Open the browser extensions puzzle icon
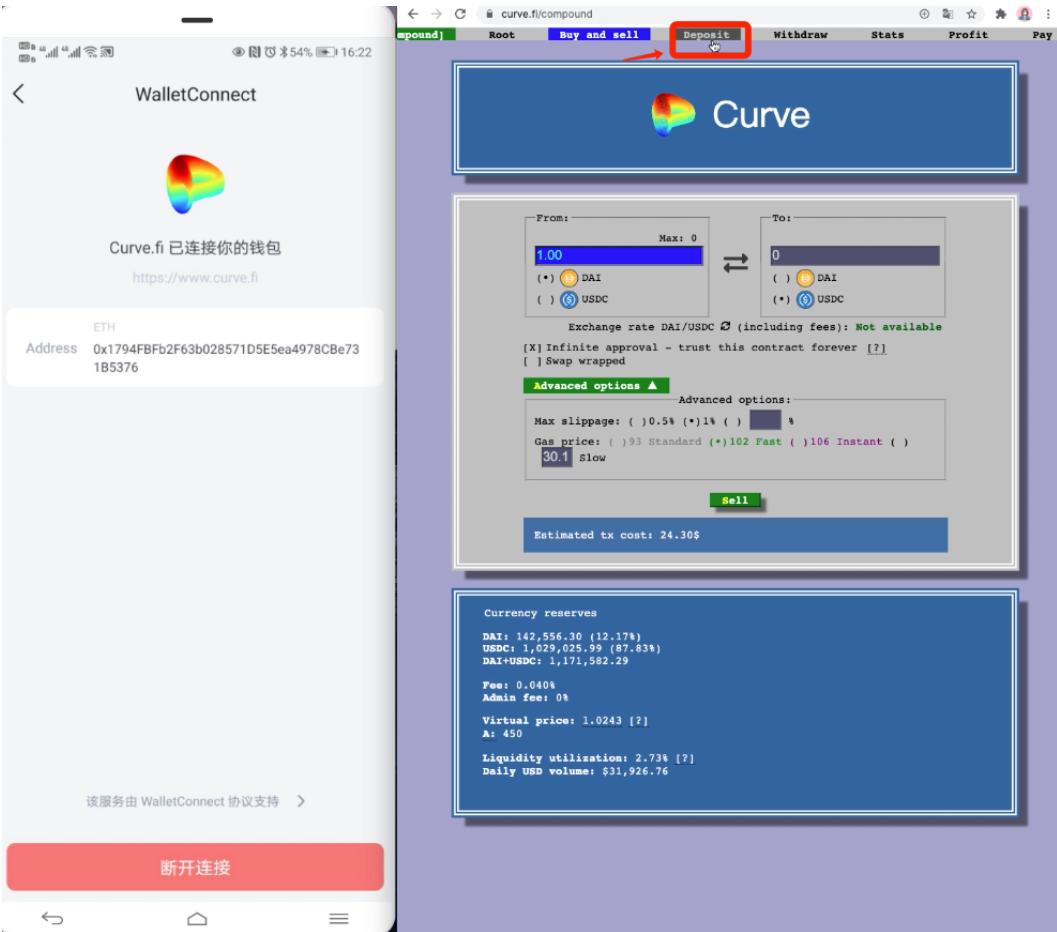This screenshot has height=932, width=1057. click(998, 14)
